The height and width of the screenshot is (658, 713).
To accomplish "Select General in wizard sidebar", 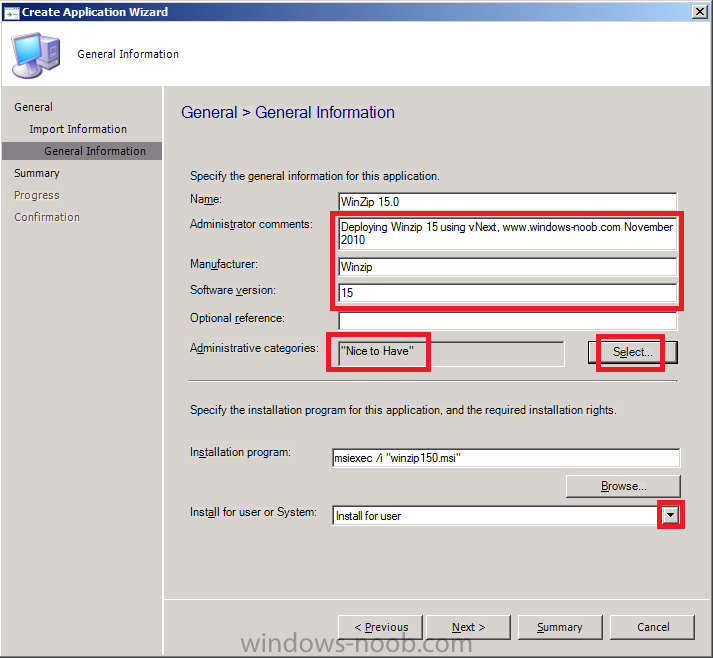I will pos(34,107).
